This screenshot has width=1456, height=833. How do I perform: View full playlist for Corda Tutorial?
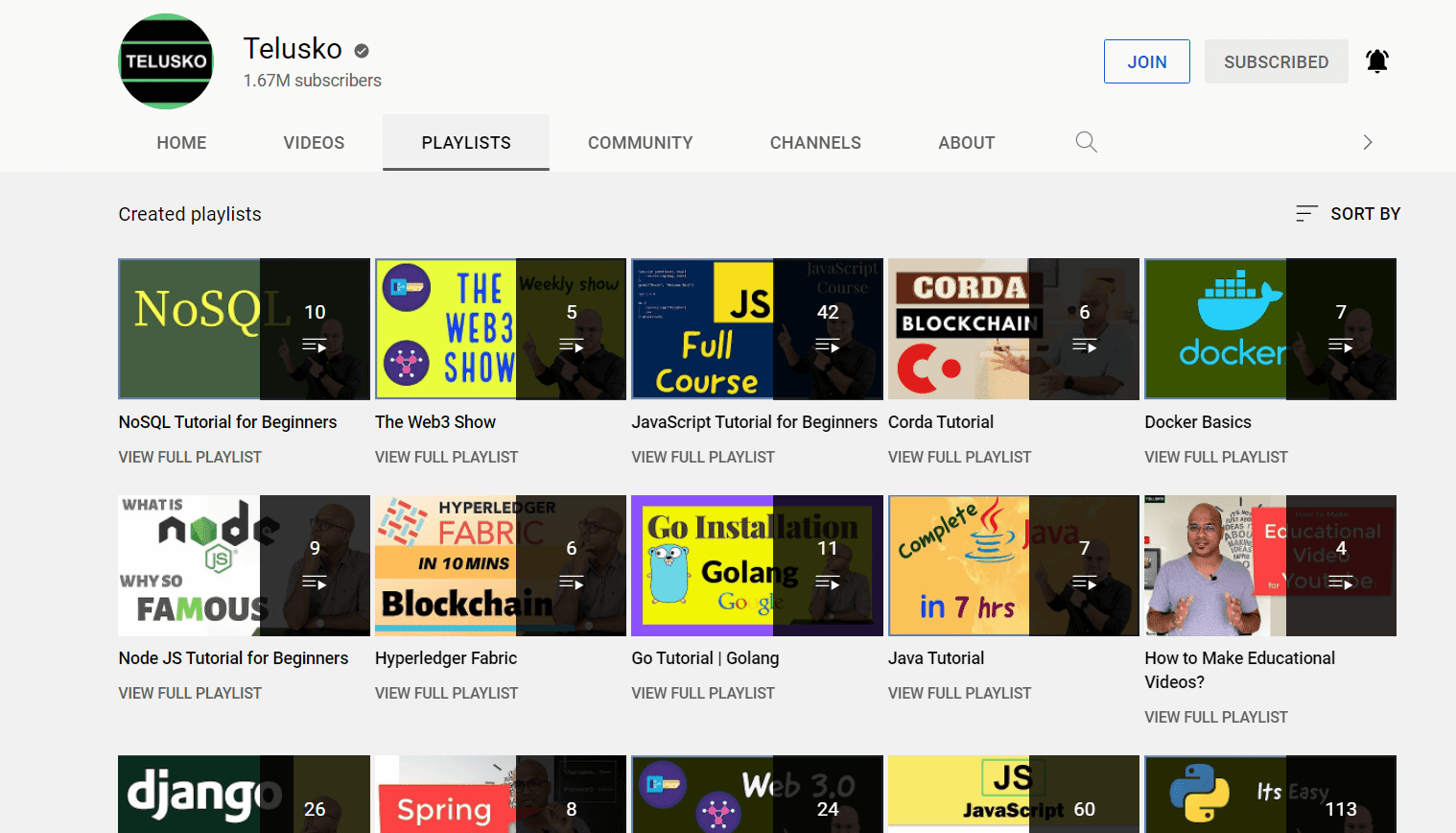click(x=960, y=457)
